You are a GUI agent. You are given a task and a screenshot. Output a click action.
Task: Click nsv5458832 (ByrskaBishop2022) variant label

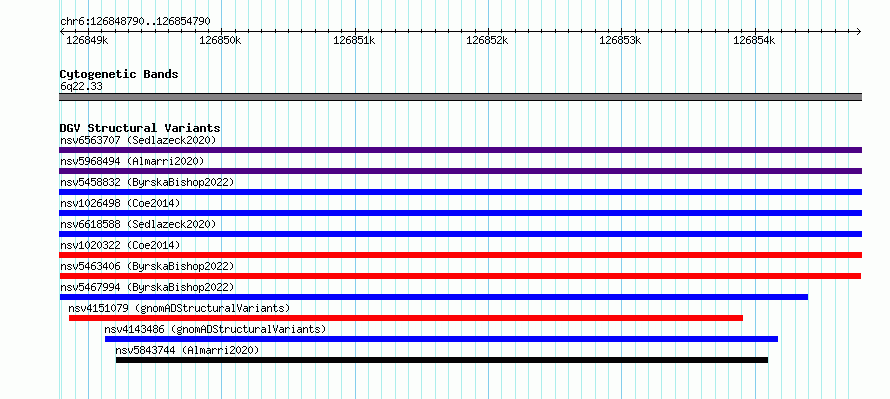pos(147,182)
